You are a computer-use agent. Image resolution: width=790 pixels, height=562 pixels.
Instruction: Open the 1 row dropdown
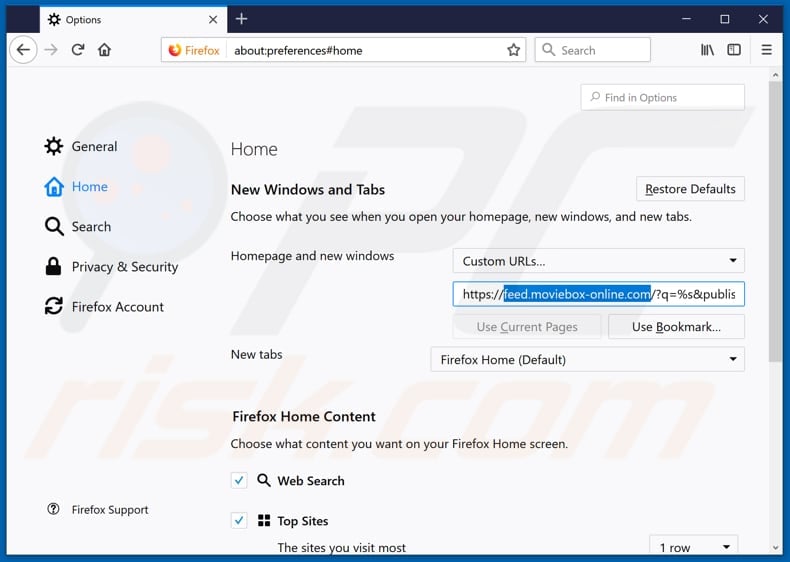693,547
